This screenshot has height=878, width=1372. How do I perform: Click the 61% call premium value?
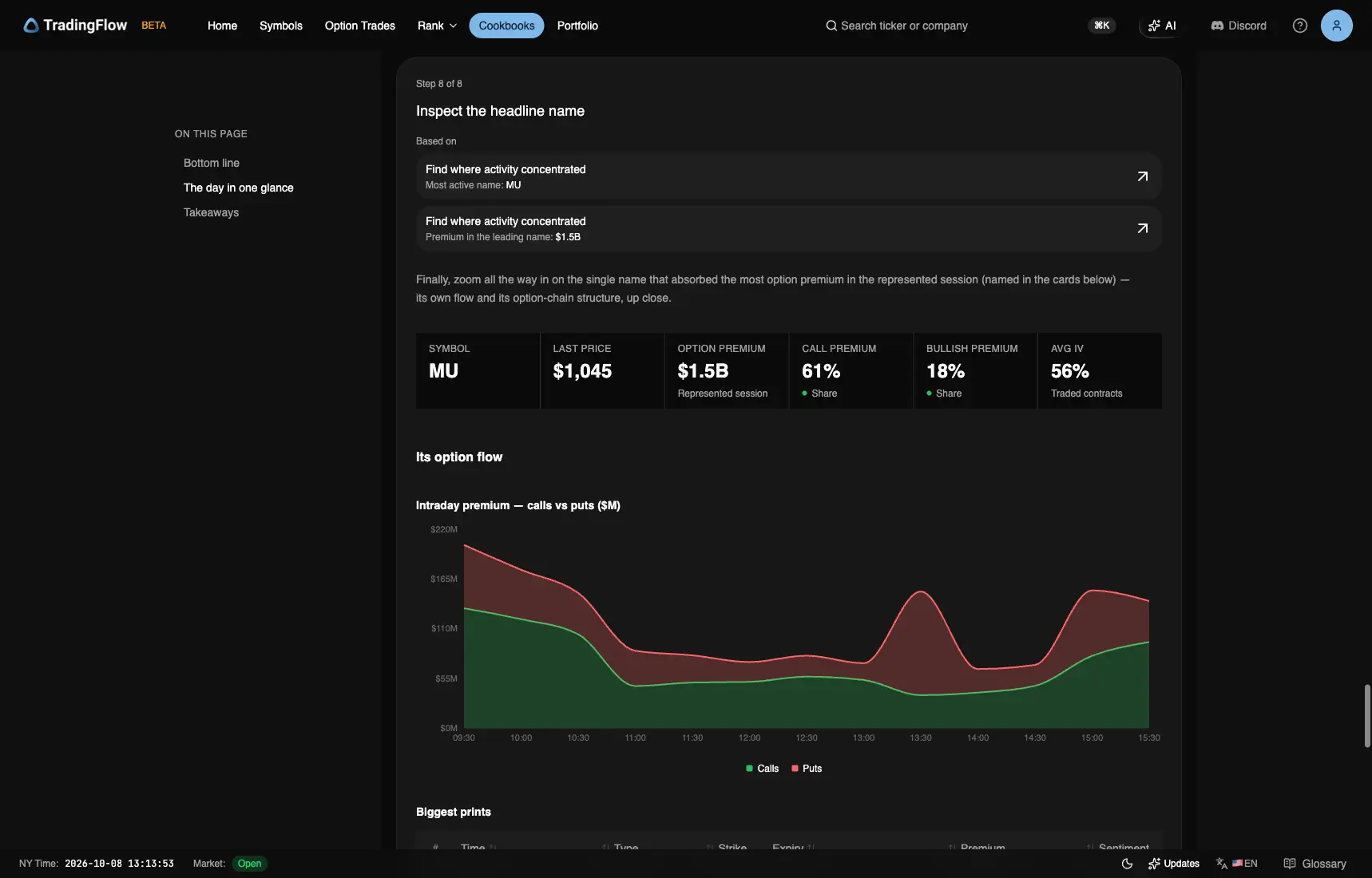(821, 371)
